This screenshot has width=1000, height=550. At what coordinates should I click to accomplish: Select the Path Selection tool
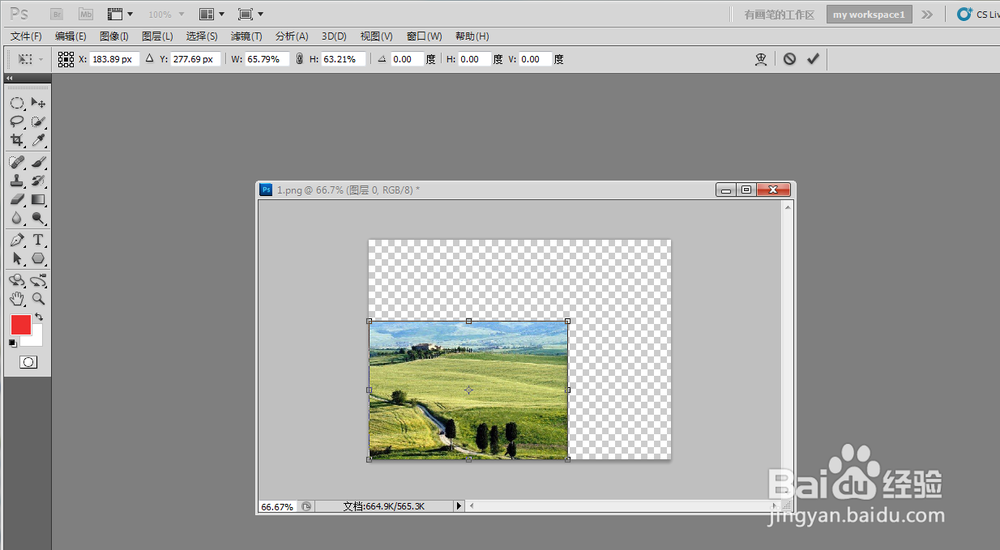coord(17,258)
